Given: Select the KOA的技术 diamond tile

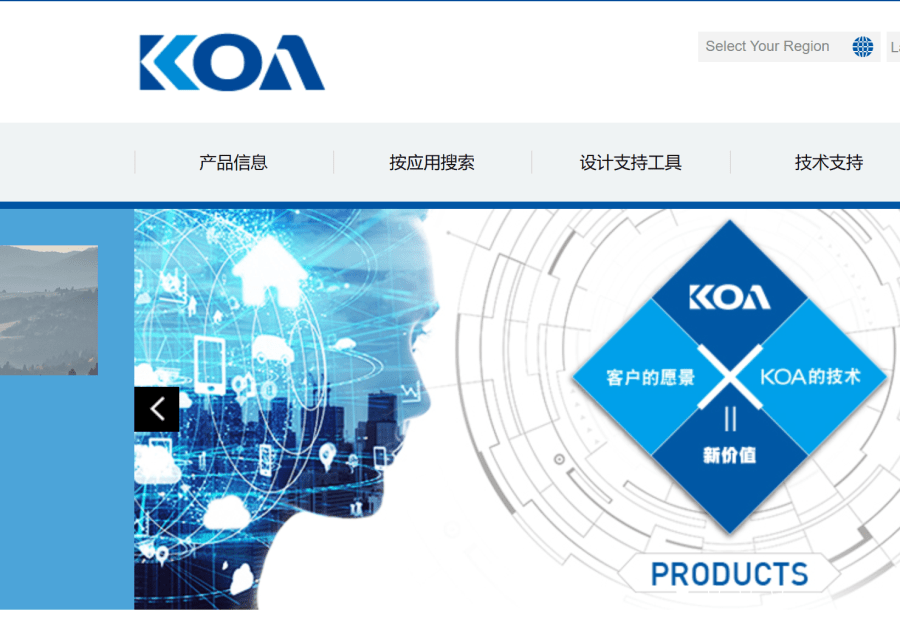Looking at the screenshot, I should 810,377.
